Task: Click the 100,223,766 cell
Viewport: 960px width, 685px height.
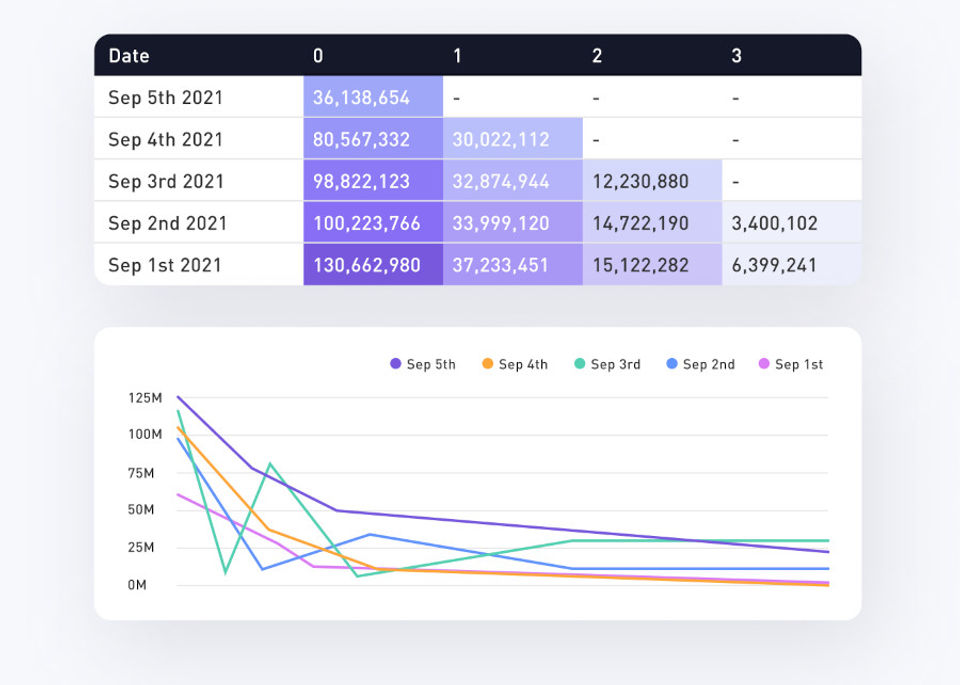Action: coord(372,224)
